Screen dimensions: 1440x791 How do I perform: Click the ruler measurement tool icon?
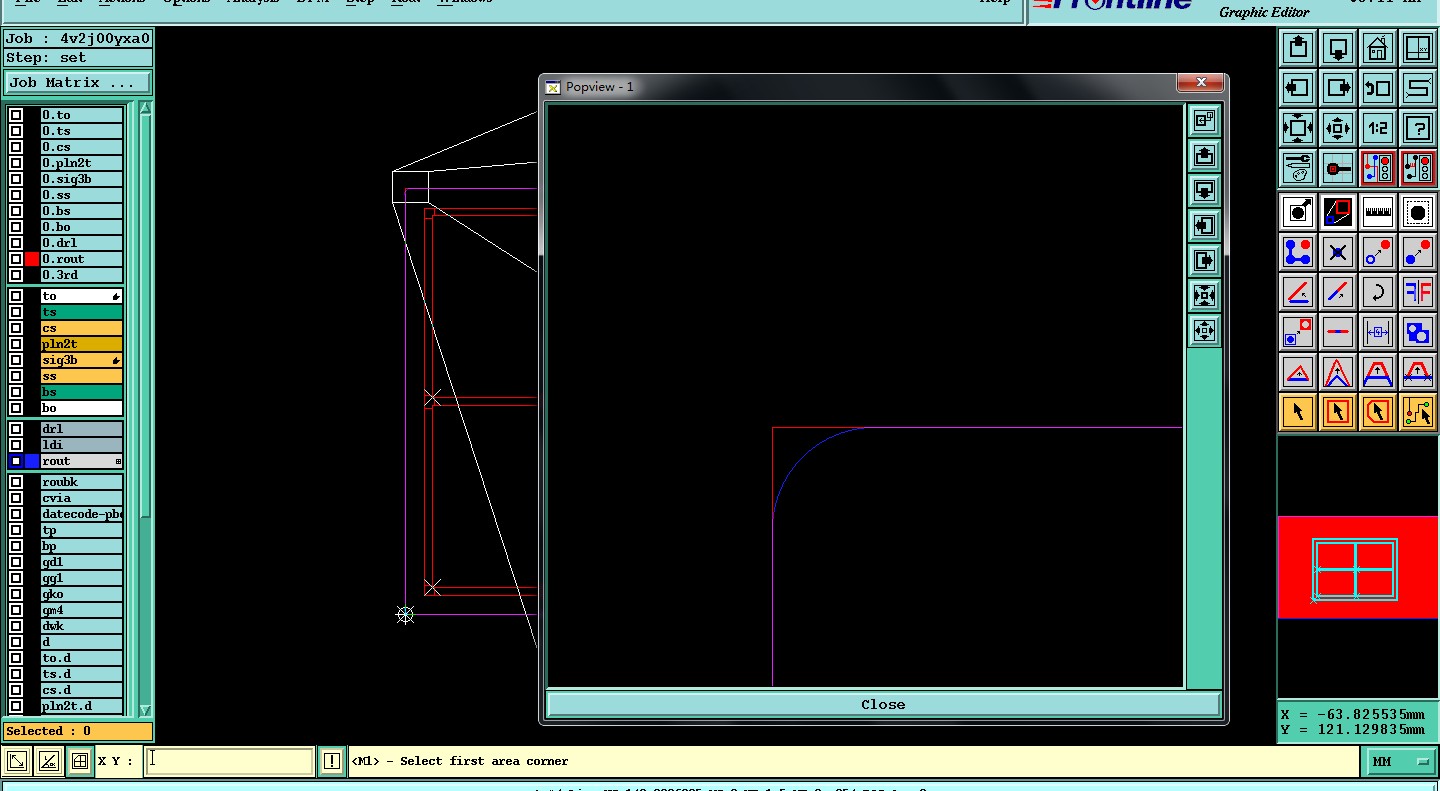tap(1378, 212)
